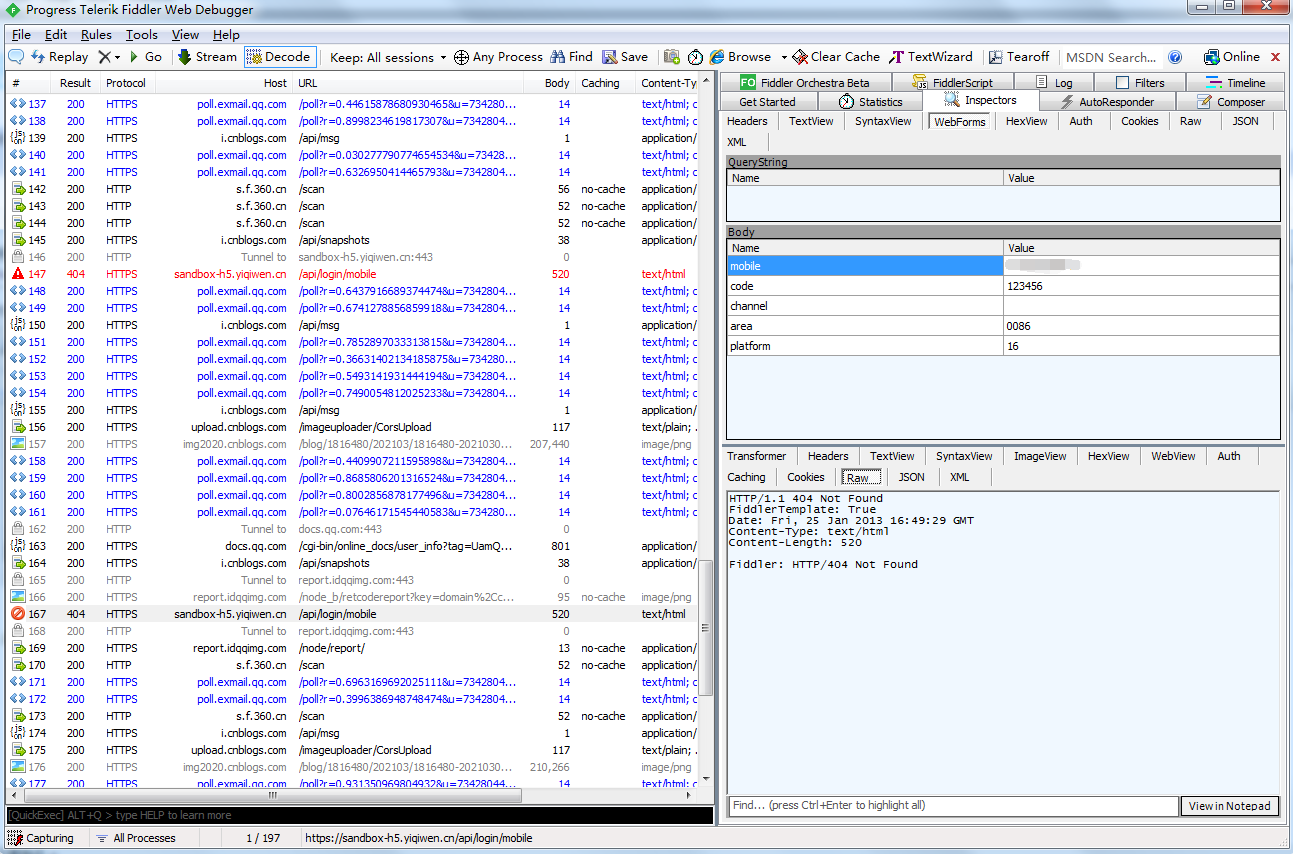Screen dimensions: 1293x854
Task: Open the TextWizard tool
Action: tap(931, 57)
